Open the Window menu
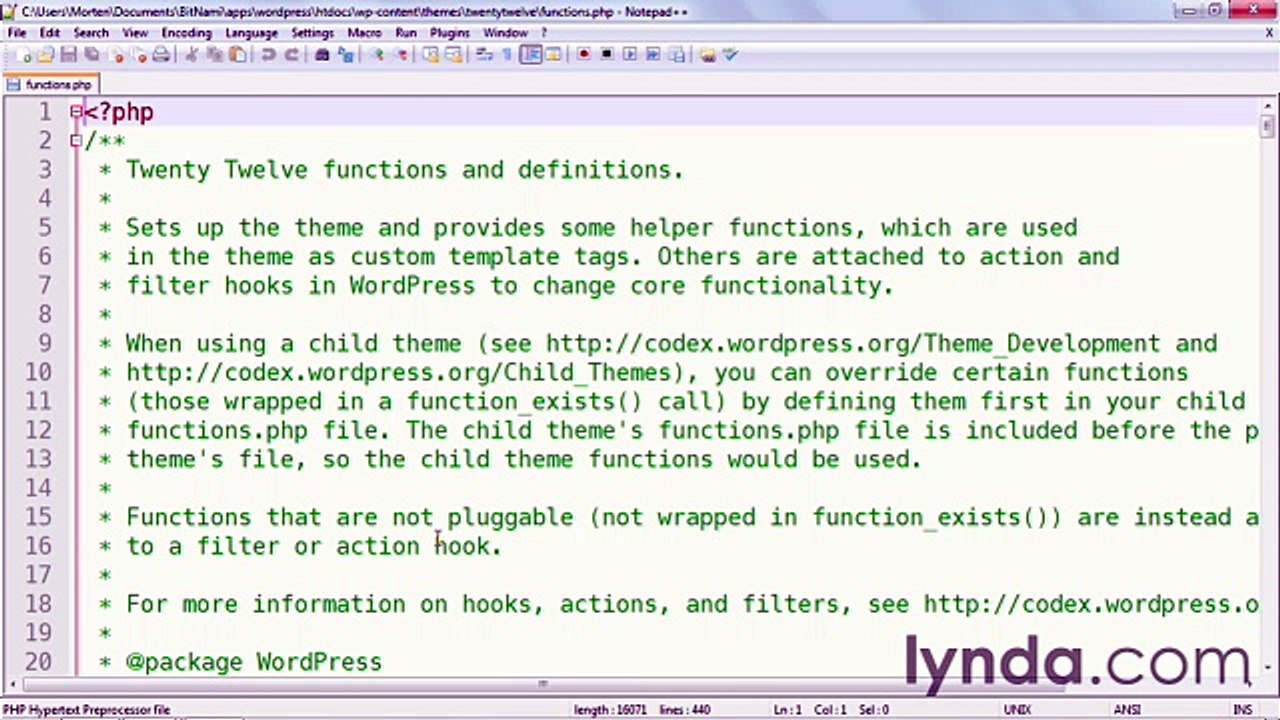Screen dimensions: 1280x720 point(505,33)
